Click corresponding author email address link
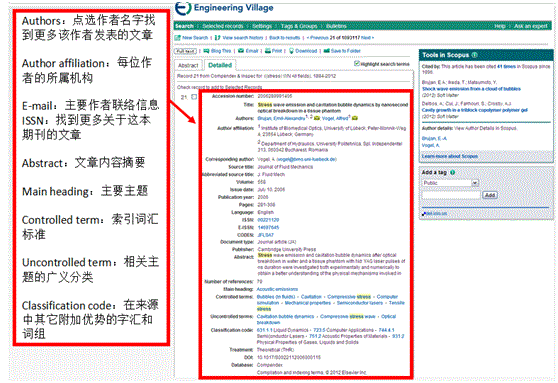Screen dimensions: 558x383 (306, 159)
